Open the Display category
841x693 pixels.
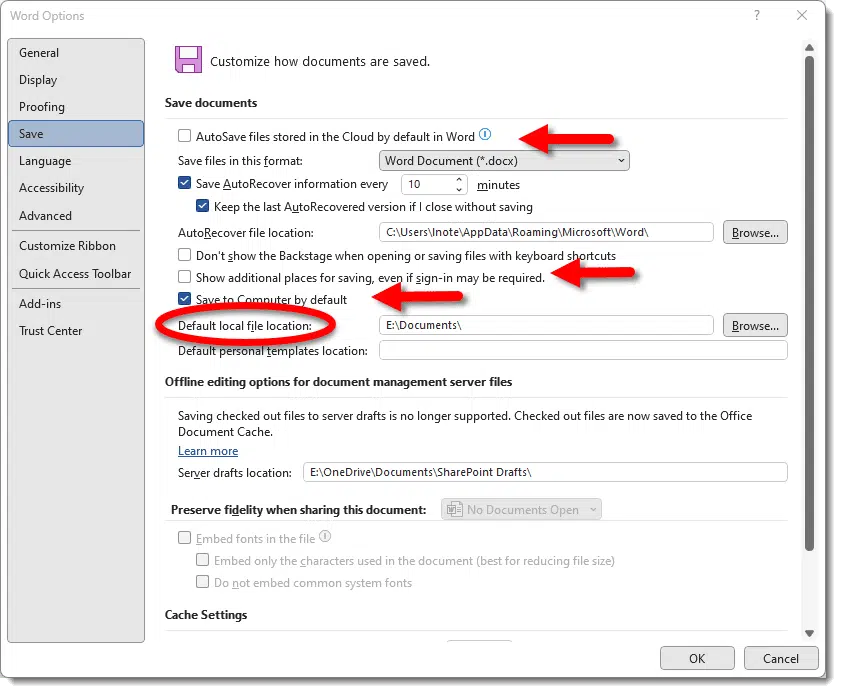point(76,80)
